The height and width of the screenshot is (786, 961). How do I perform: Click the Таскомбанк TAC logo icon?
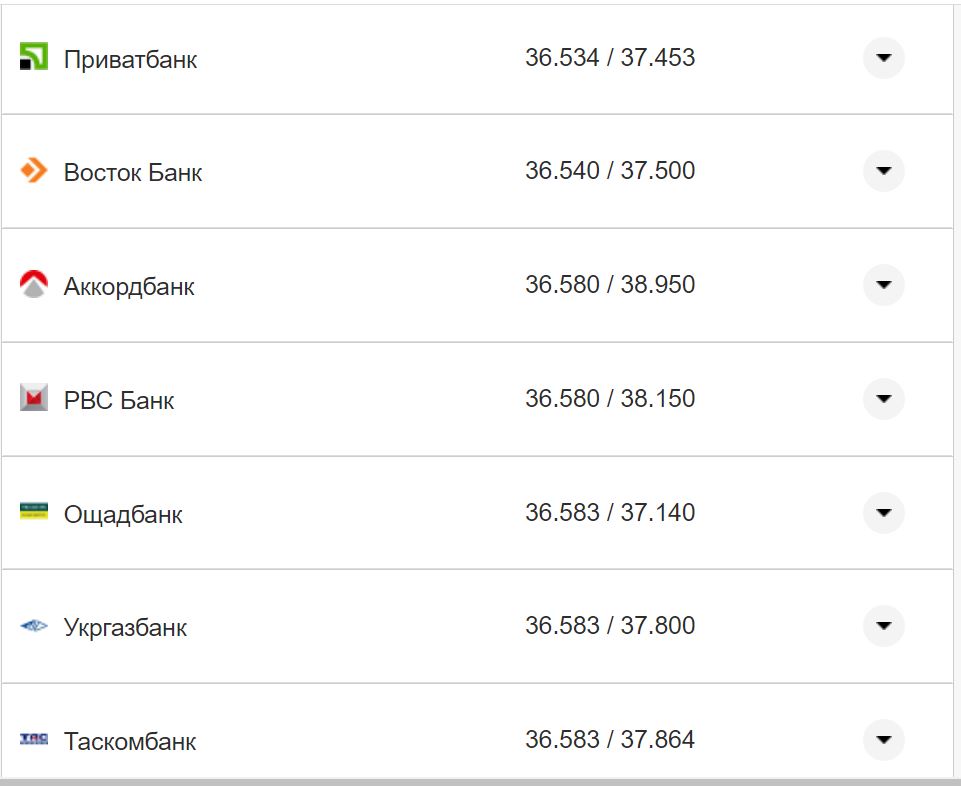coord(33,740)
